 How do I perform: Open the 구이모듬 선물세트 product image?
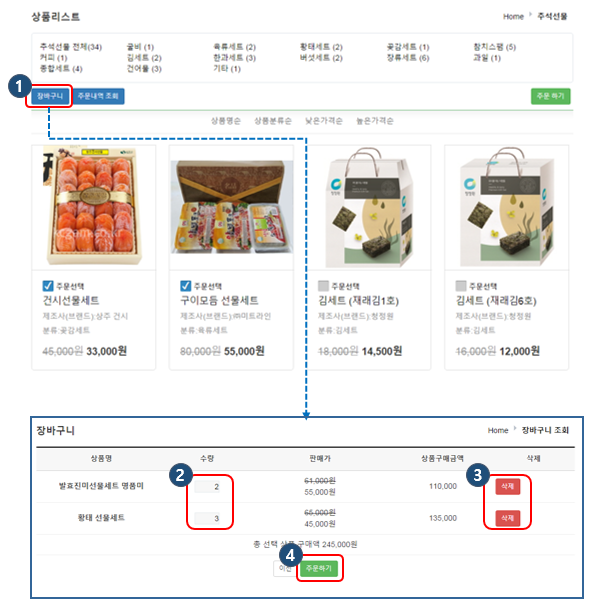(231, 207)
